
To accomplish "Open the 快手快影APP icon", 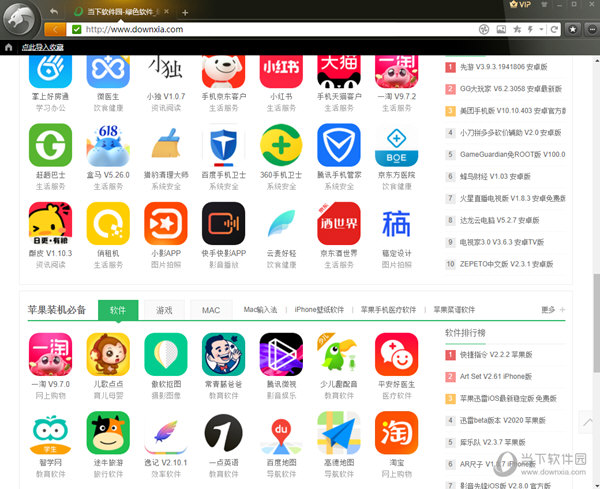I will tap(223, 223).
